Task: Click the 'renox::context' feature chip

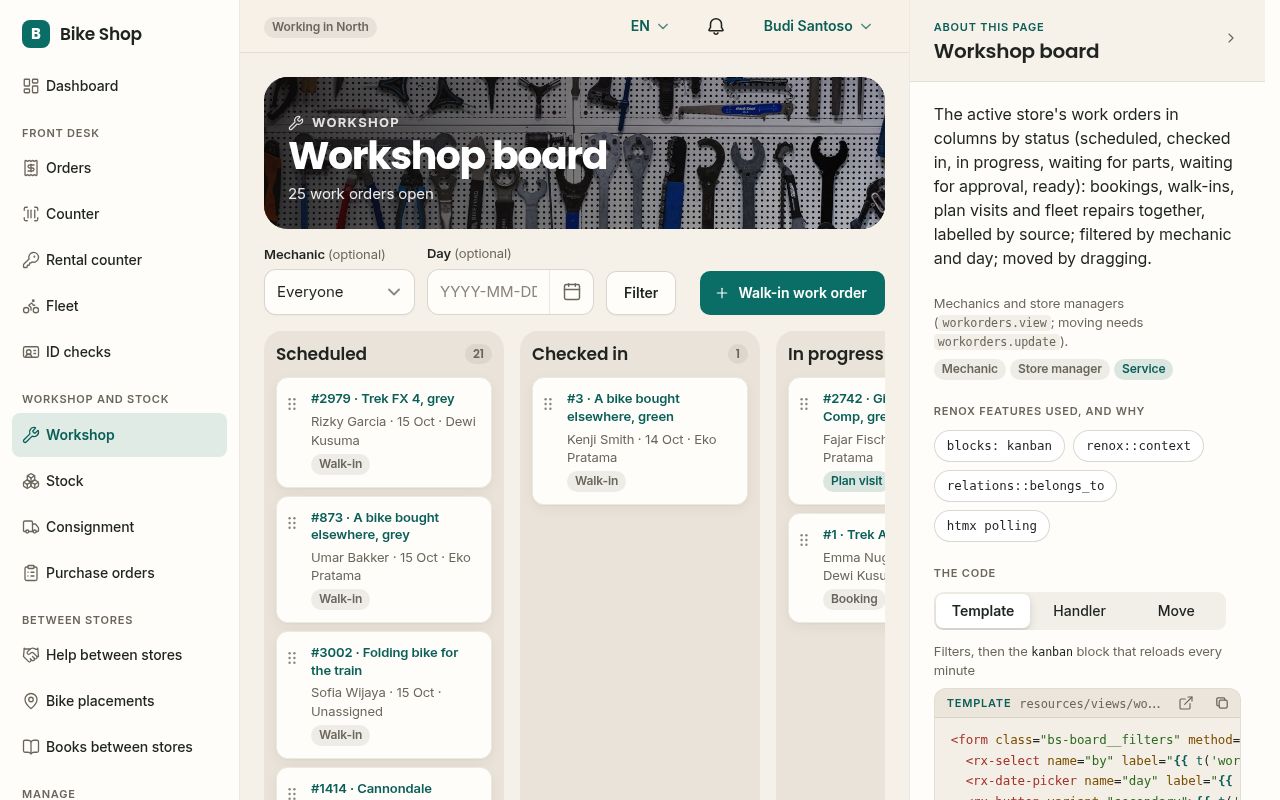Action: click(x=1138, y=446)
